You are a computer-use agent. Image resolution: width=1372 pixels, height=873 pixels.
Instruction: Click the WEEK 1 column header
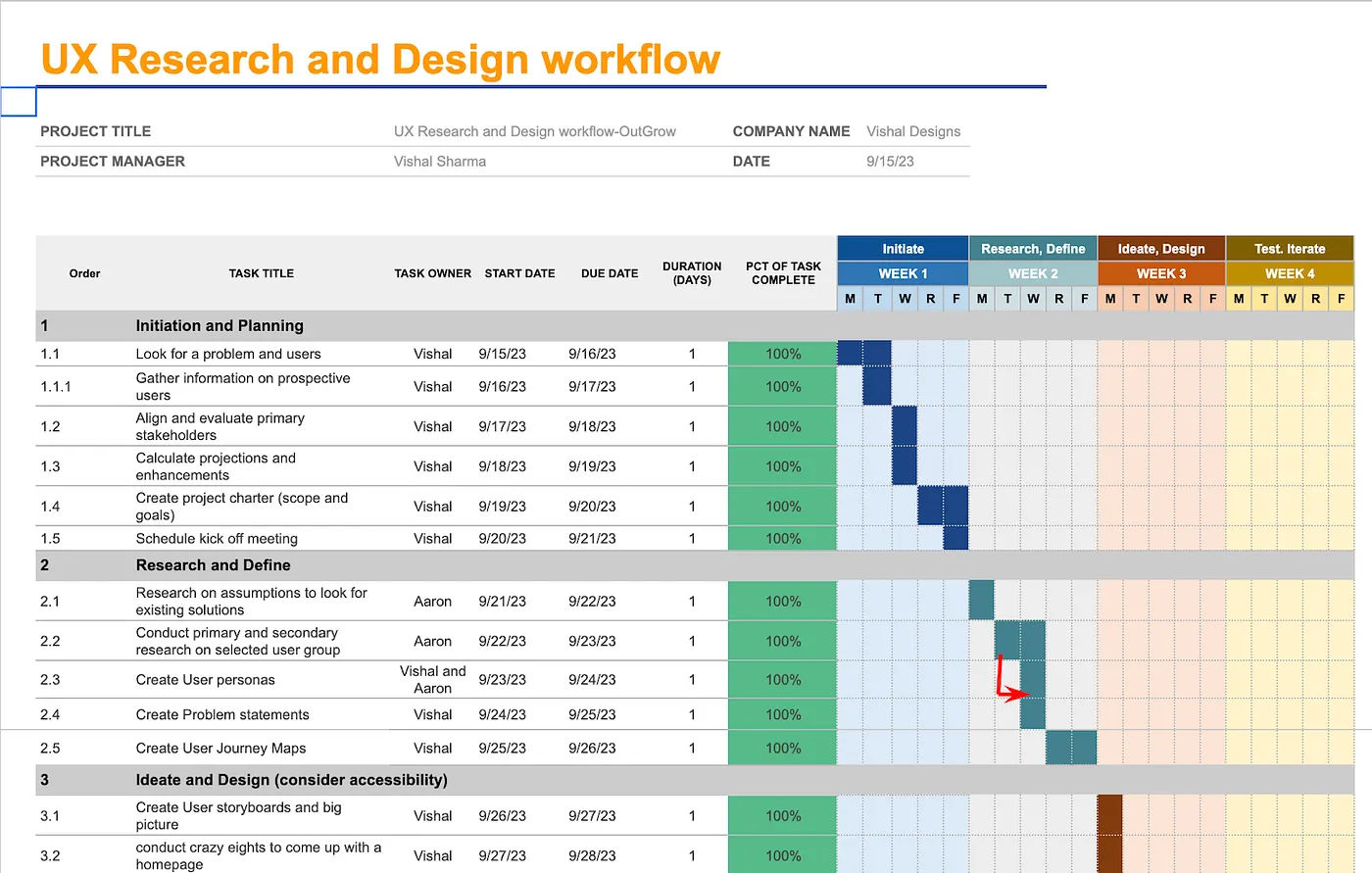tap(902, 273)
